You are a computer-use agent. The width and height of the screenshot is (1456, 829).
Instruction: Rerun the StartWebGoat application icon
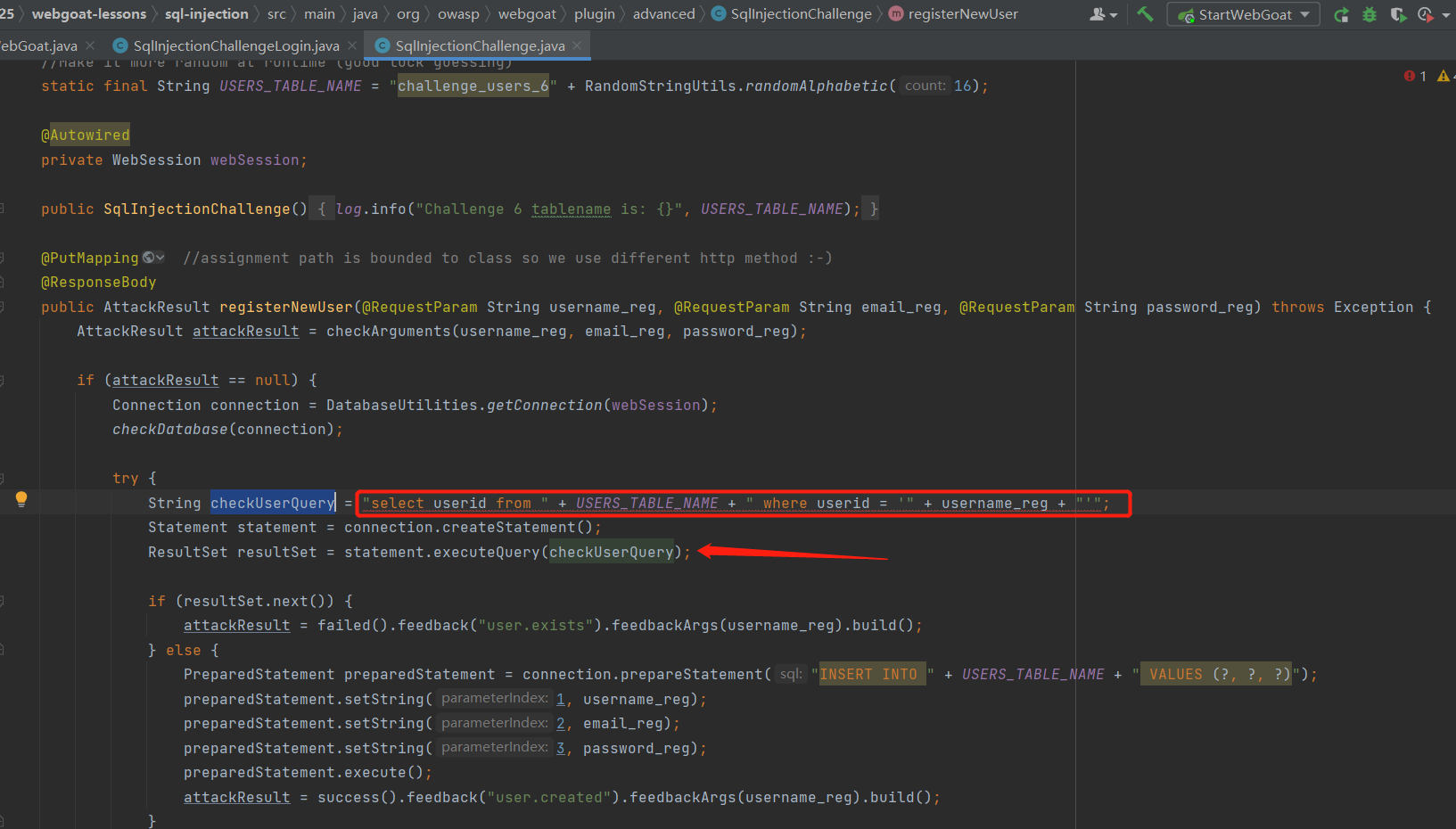pos(1341,14)
